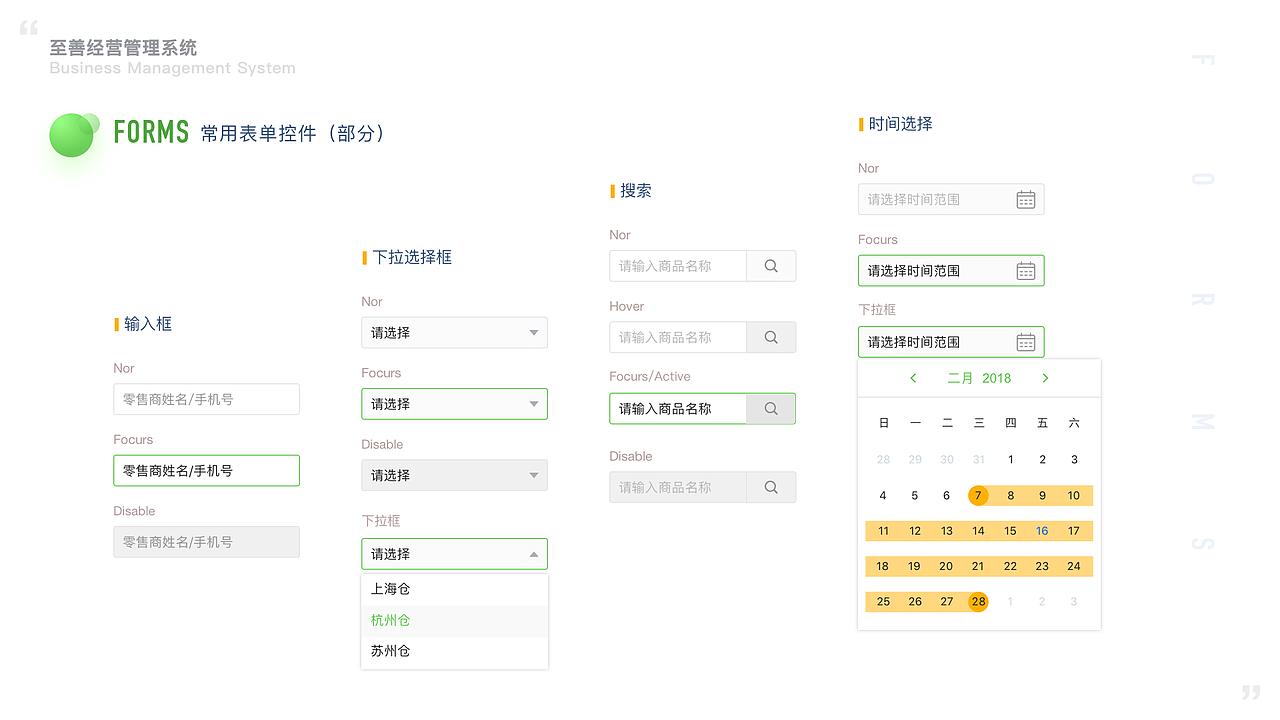Click the calendar icon in Focus time picker
This screenshot has height=720, width=1280.
click(1026, 270)
